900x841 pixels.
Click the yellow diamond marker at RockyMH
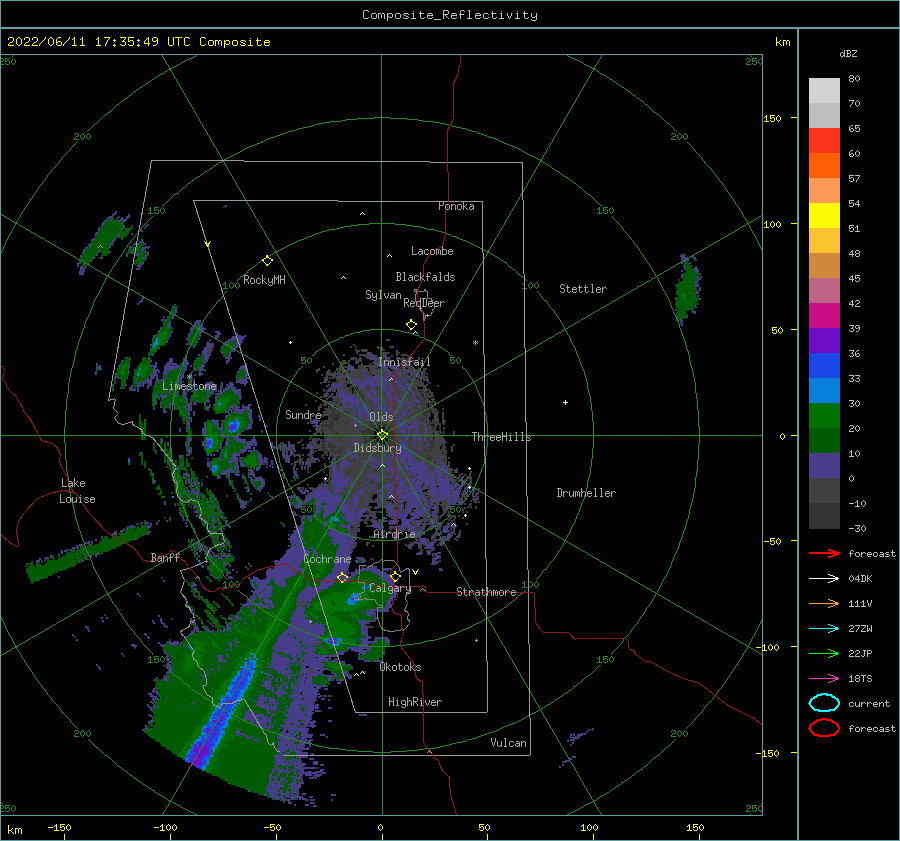pyautogui.click(x=267, y=261)
